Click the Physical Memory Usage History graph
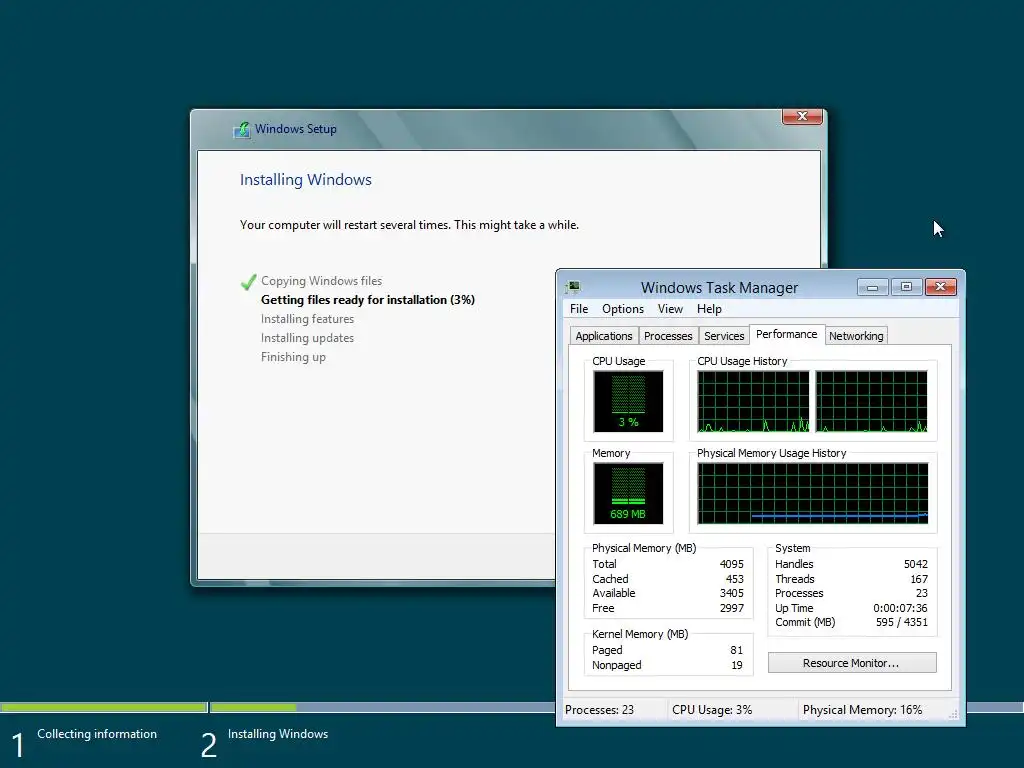This screenshot has height=768, width=1024. point(812,493)
